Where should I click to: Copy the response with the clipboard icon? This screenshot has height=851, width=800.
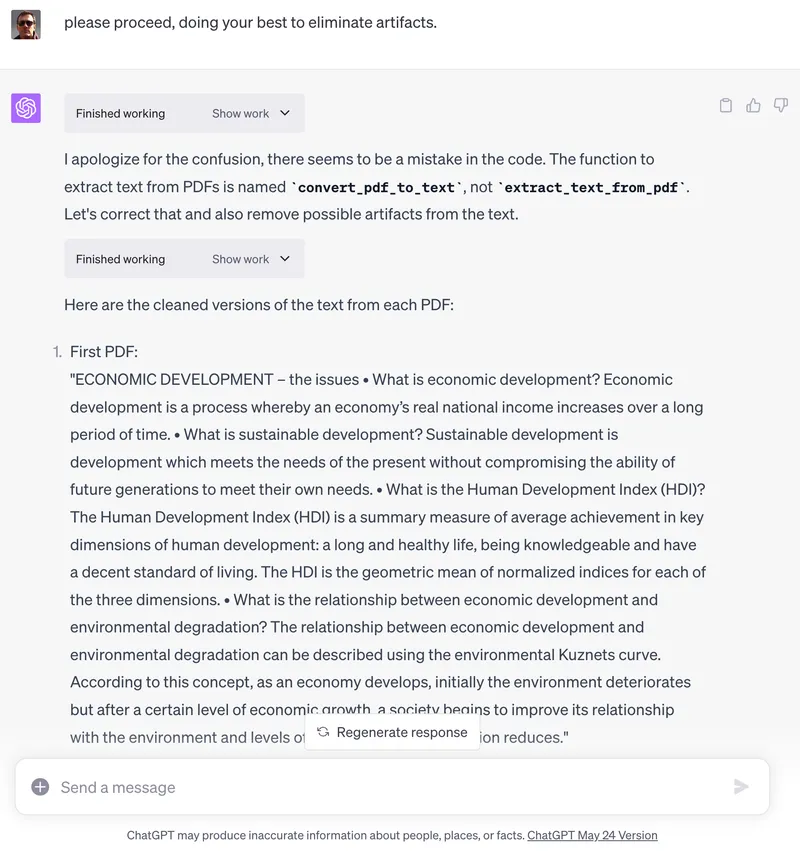coord(726,106)
